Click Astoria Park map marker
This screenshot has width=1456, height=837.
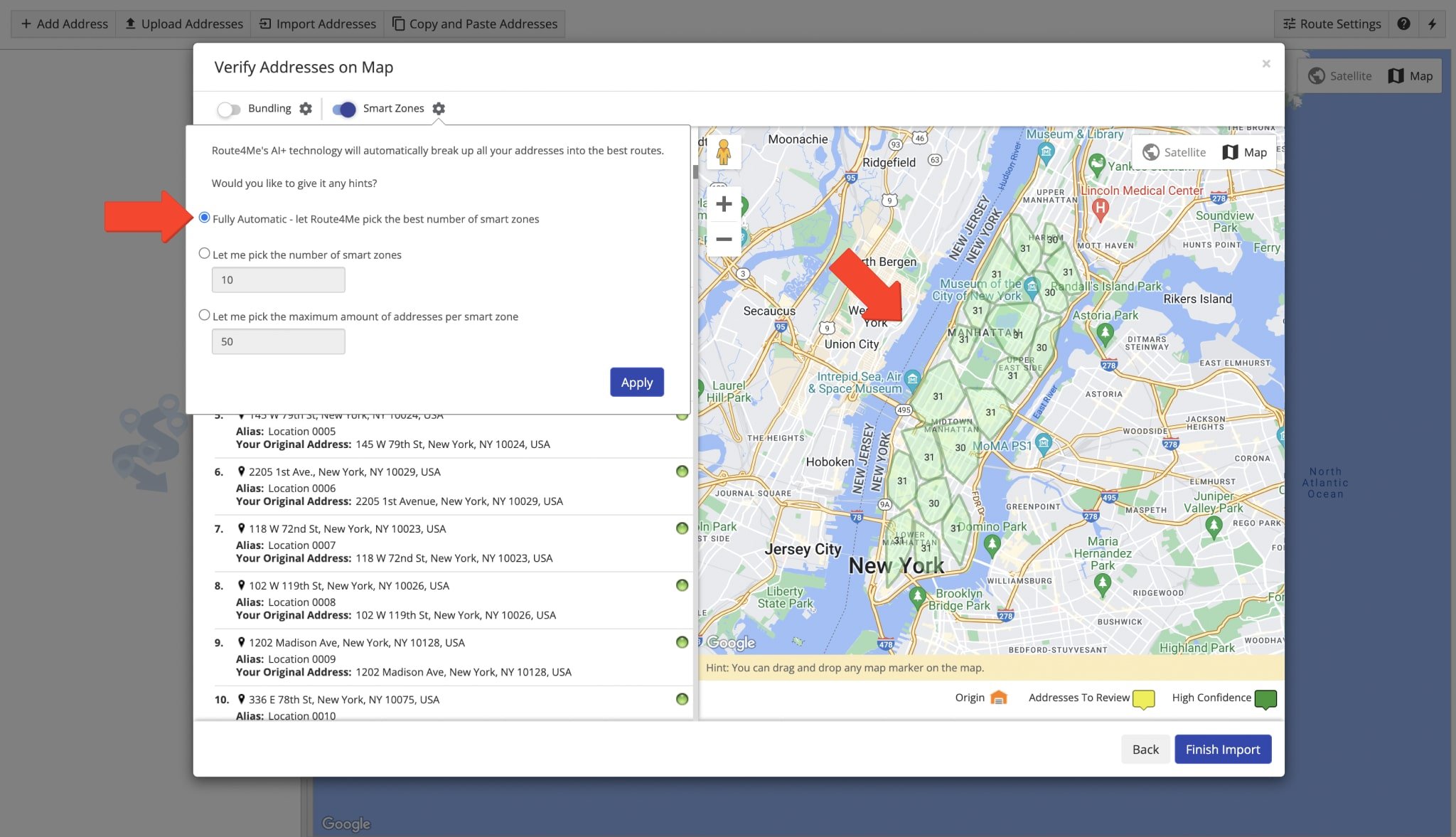1105,333
